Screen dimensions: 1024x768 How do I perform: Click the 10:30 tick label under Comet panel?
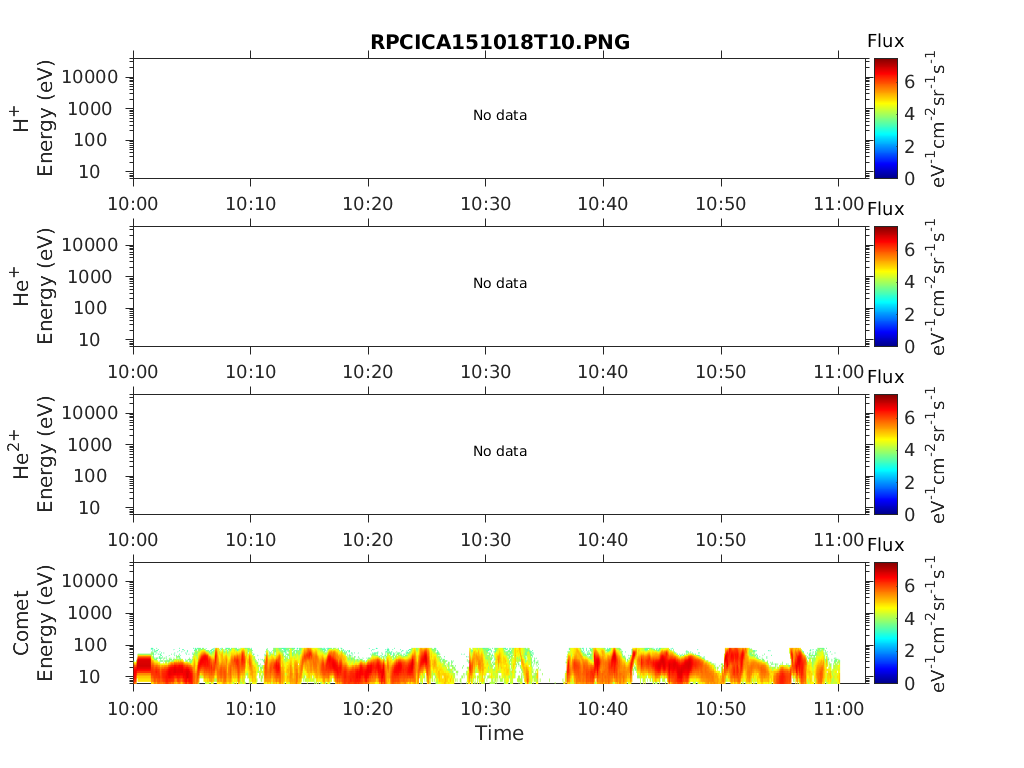coord(485,709)
